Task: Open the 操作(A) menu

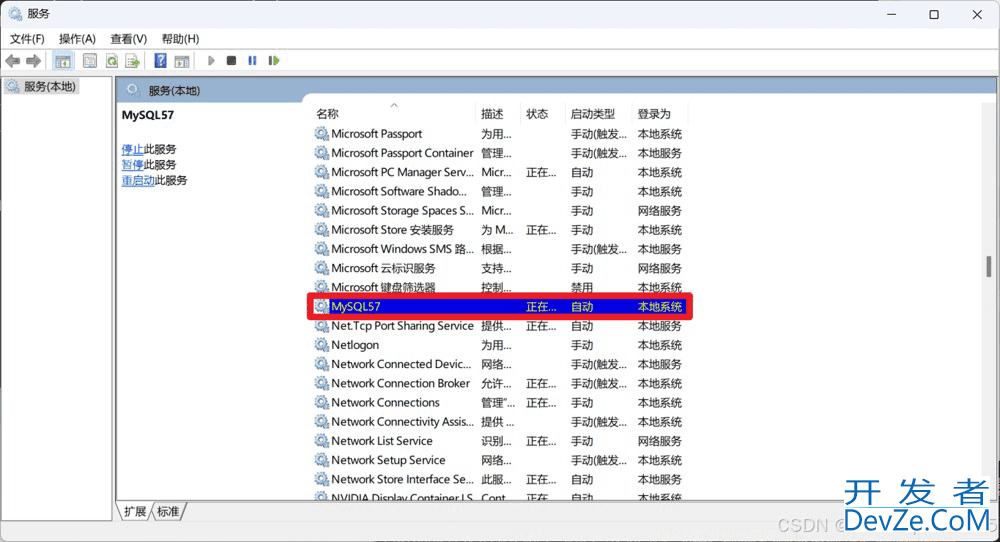Action: [77, 39]
